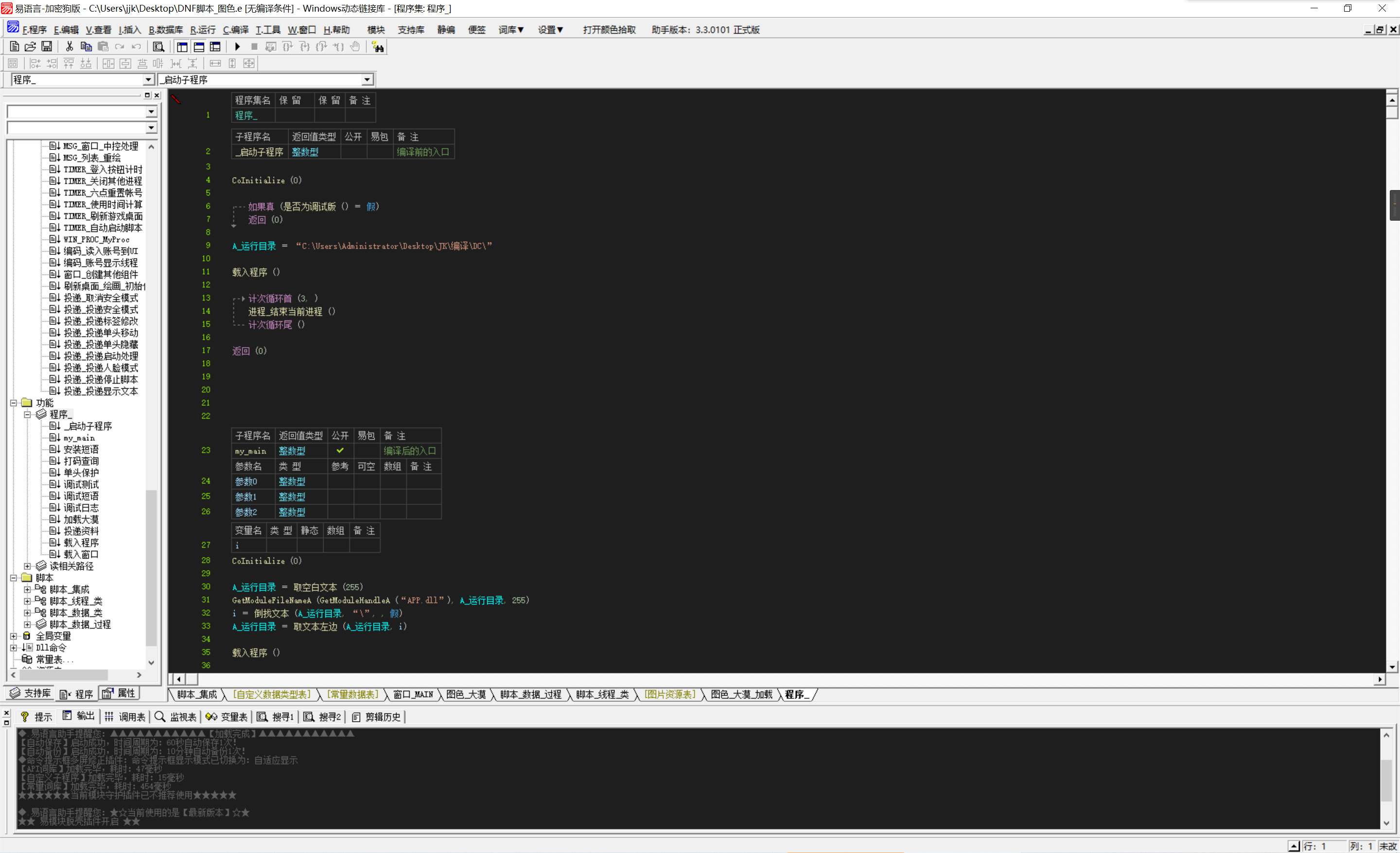Collapse the 脚本 folder in the tree
Screen dimensions: 1400x853
click(14, 577)
